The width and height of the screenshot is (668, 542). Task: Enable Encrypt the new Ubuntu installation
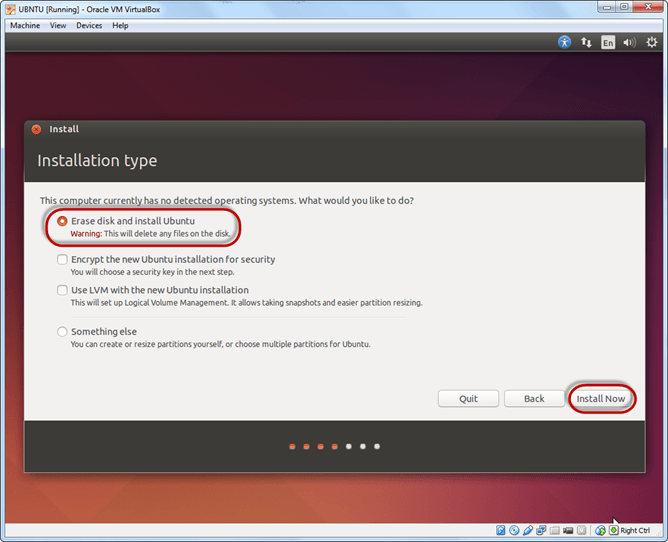coord(63,260)
